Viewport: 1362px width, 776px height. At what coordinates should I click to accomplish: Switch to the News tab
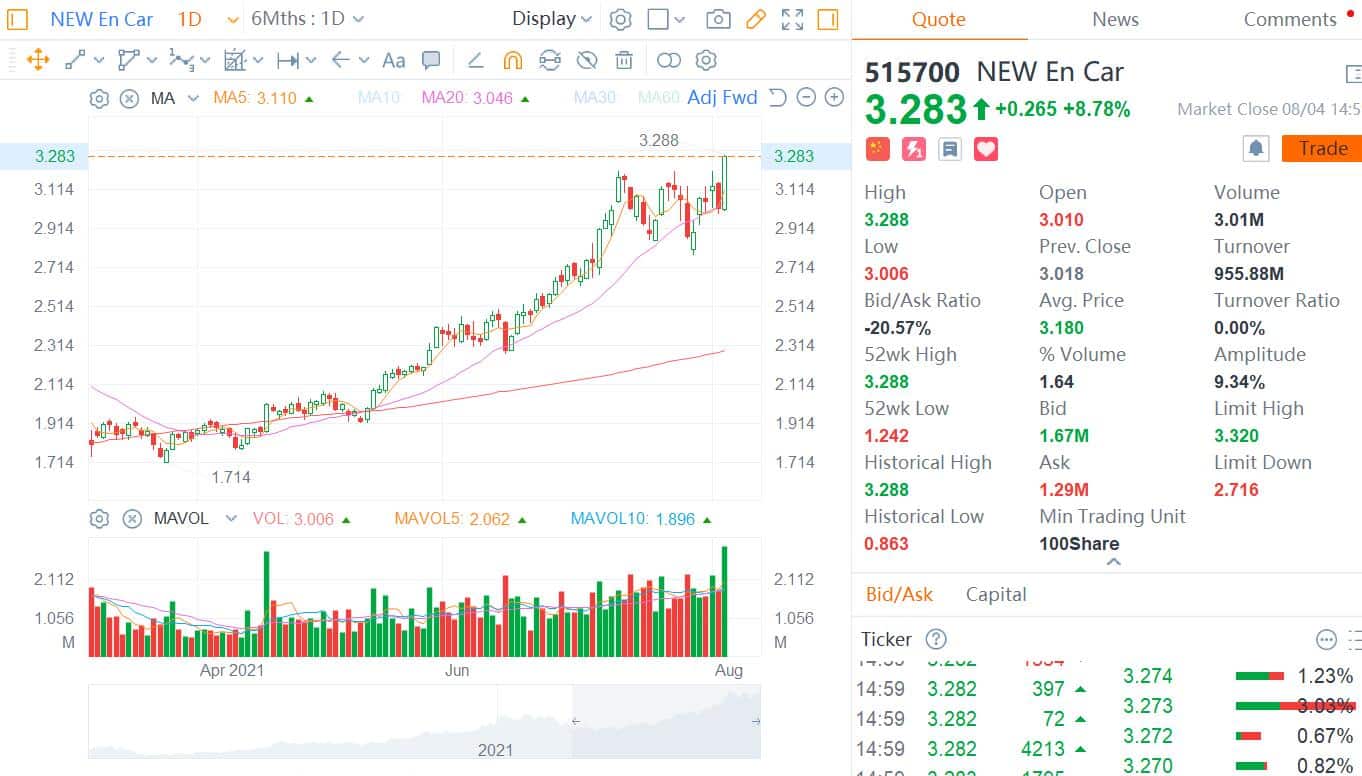click(1114, 18)
